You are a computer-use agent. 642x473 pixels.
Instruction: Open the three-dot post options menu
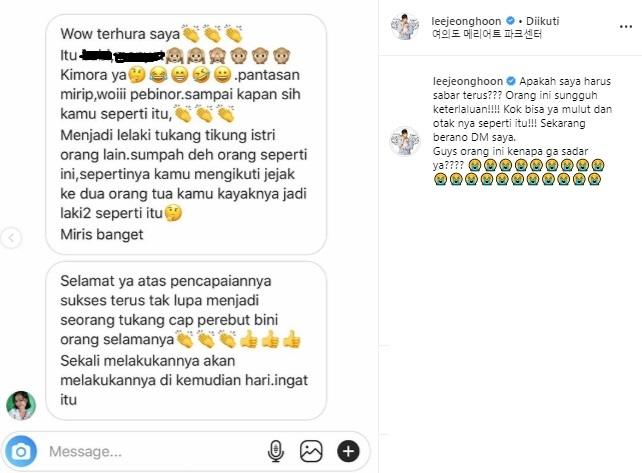(626, 27)
